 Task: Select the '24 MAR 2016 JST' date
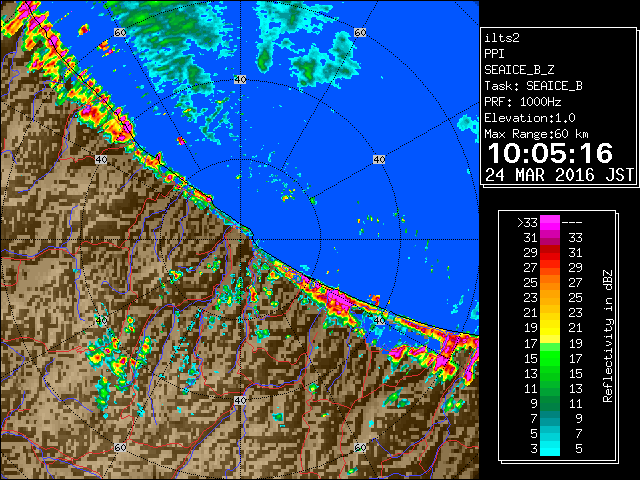click(x=559, y=175)
